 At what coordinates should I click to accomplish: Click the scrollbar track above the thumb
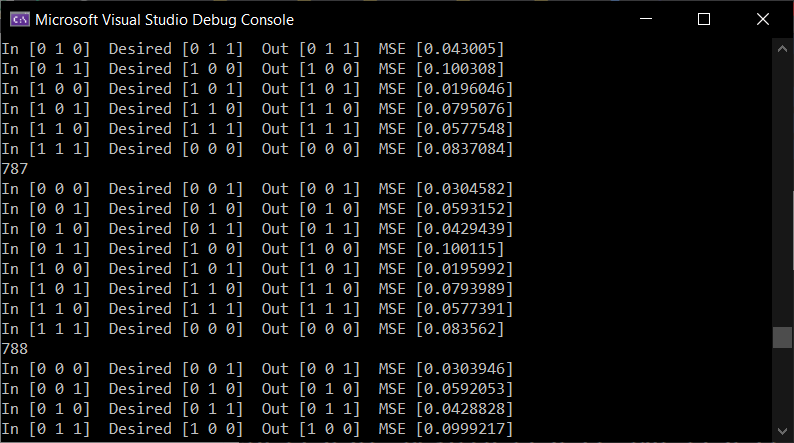782,192
